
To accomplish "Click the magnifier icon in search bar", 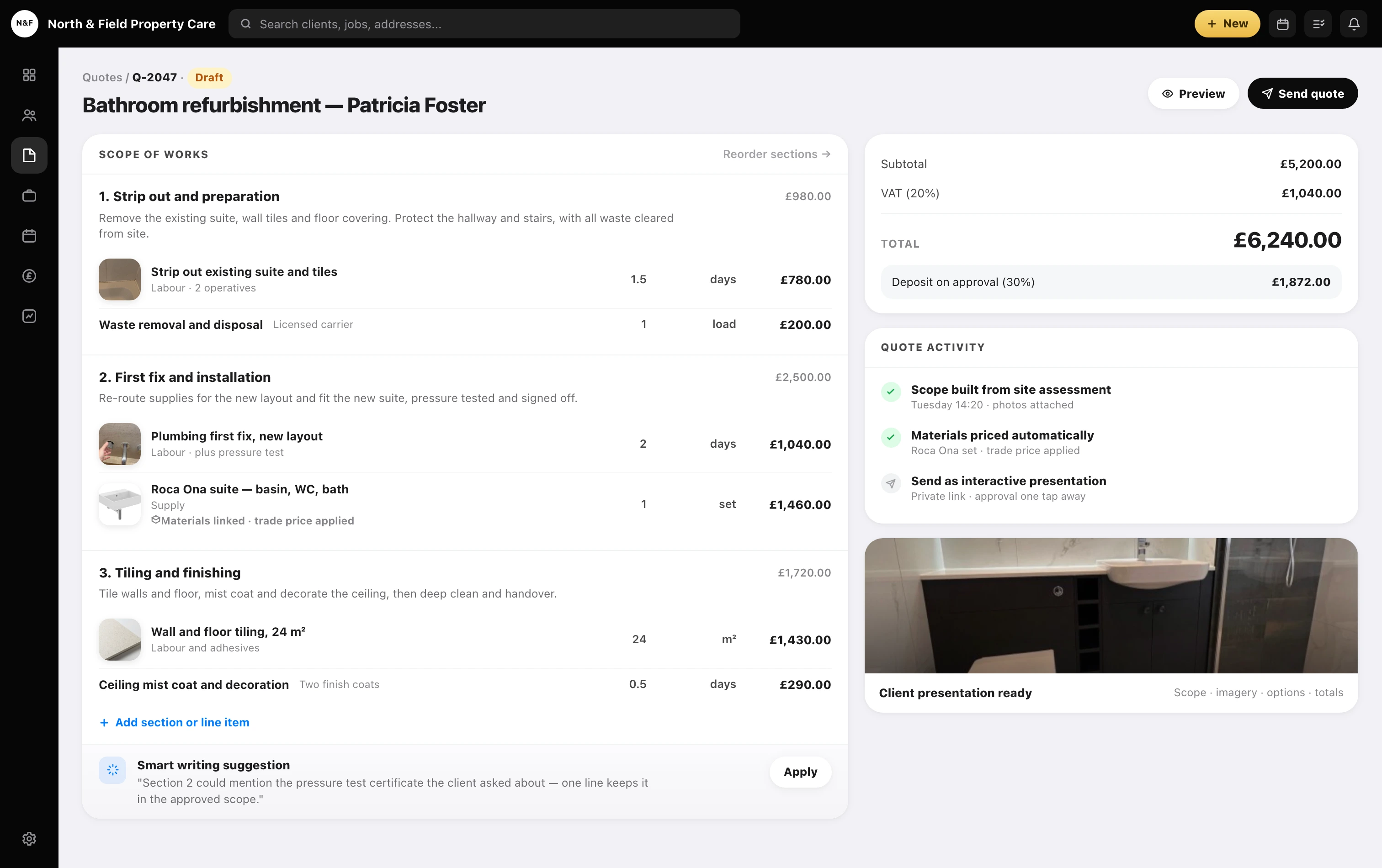I will point(245,23).
